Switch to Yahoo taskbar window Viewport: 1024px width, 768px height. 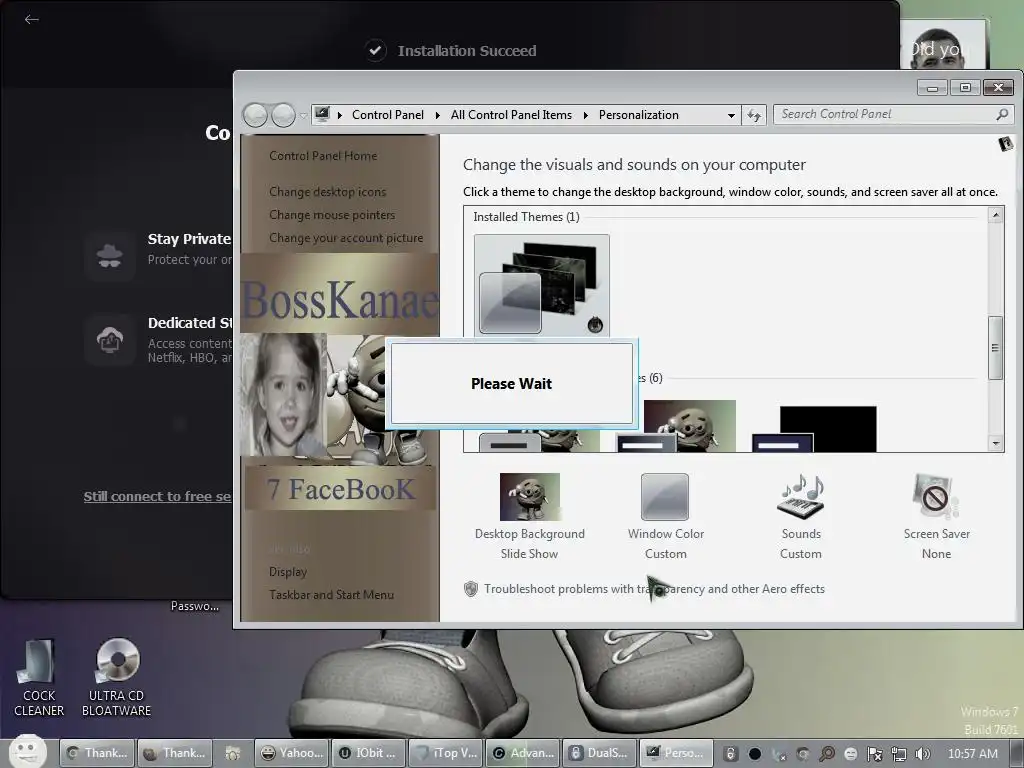coord(291,754)
